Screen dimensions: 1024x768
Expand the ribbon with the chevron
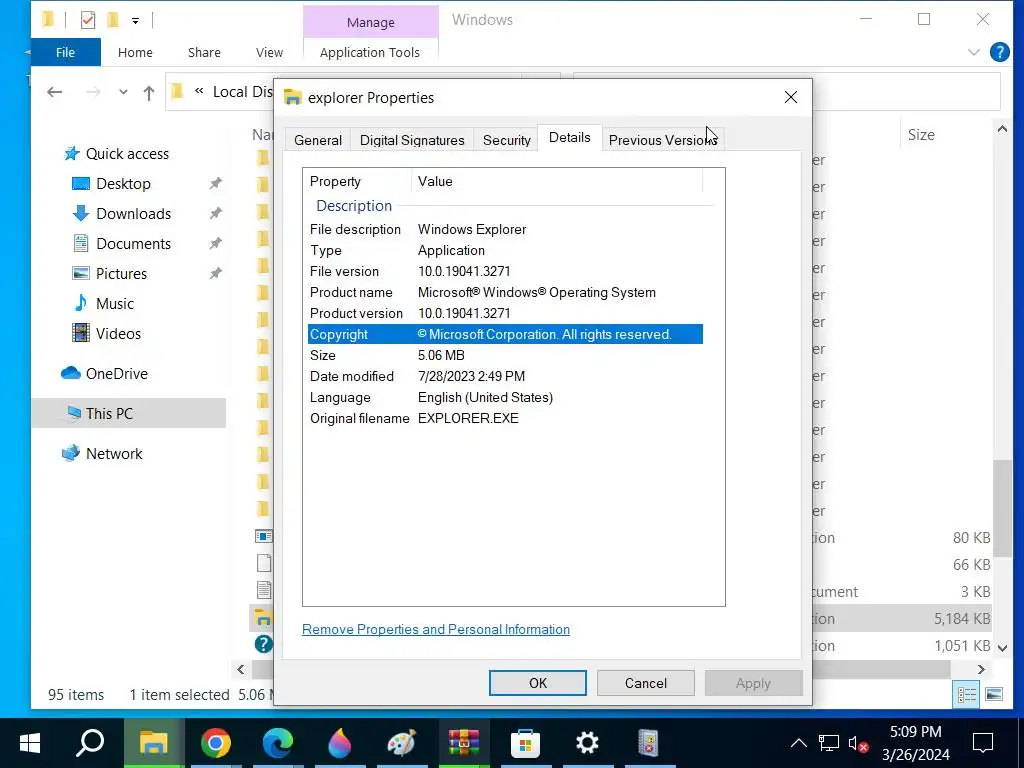973,52
